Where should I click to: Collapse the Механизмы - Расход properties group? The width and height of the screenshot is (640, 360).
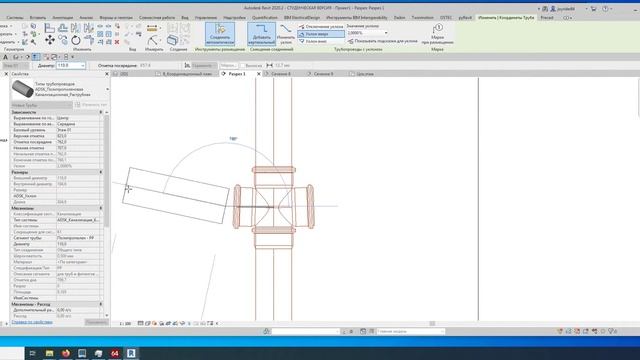(101, 304)
